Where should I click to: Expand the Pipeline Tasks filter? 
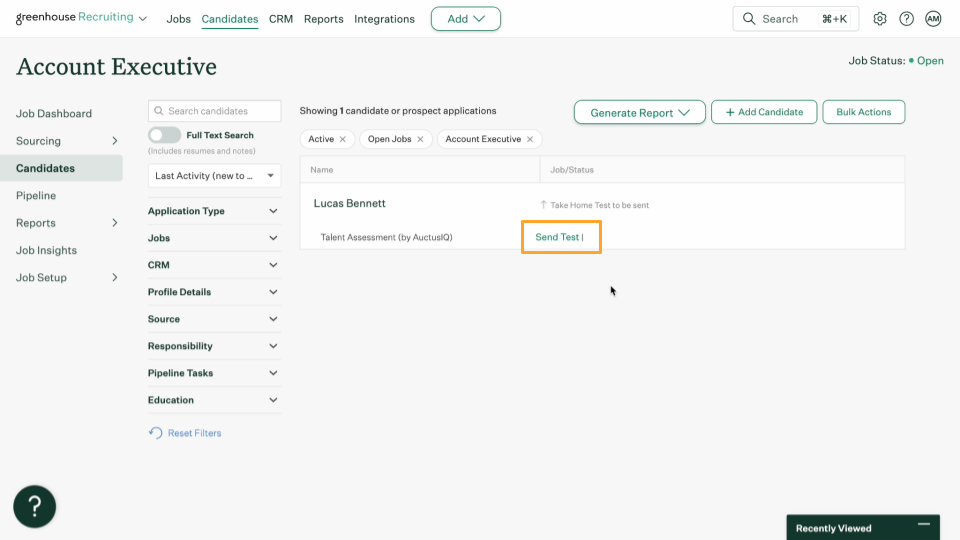(x=214, y=372)
